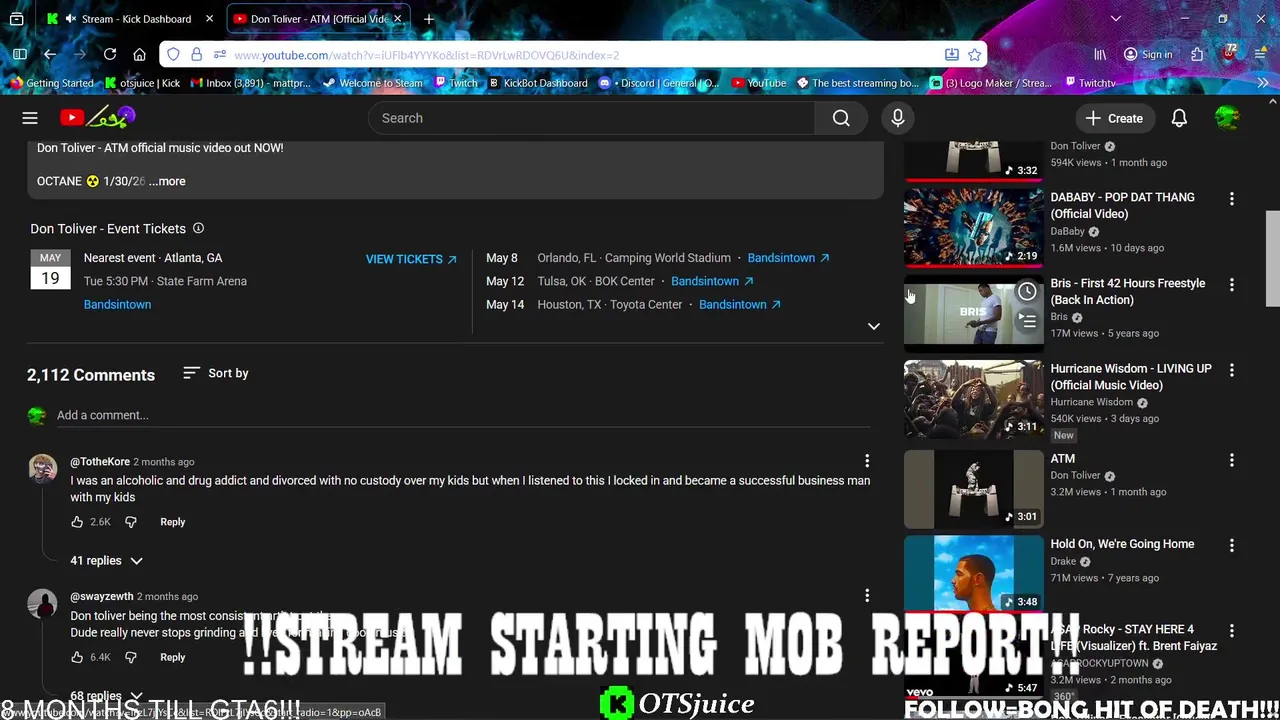
Task: Open options menu on @swayzewth comment
Action: coord(867,596)
